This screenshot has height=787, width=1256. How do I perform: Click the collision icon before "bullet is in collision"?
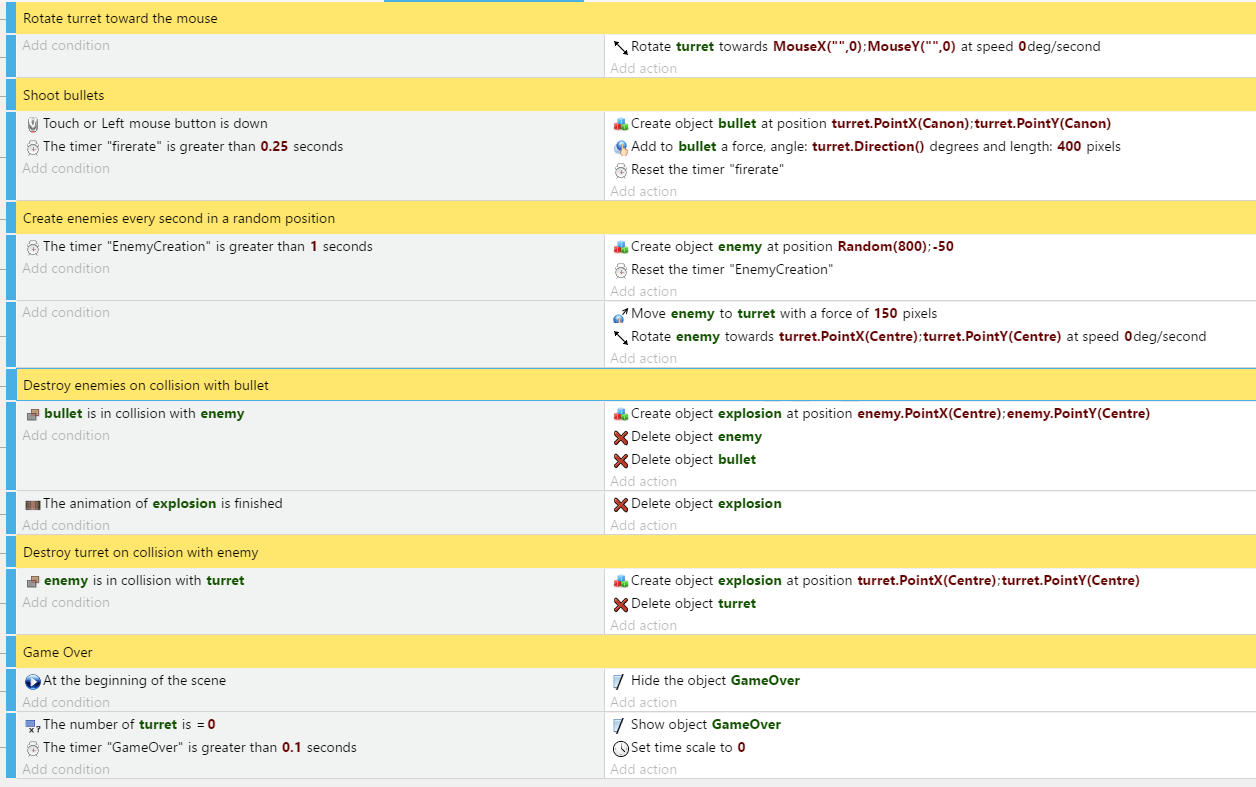click(x=33, y=414)
